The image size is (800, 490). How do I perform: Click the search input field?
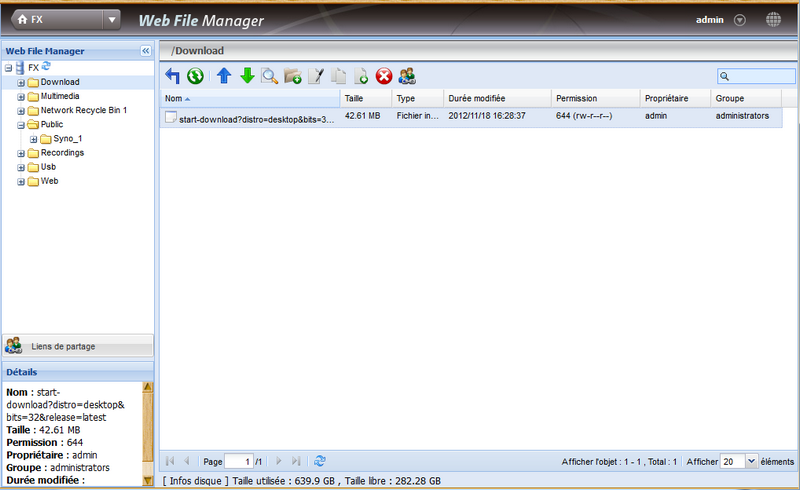coord(756,76)
